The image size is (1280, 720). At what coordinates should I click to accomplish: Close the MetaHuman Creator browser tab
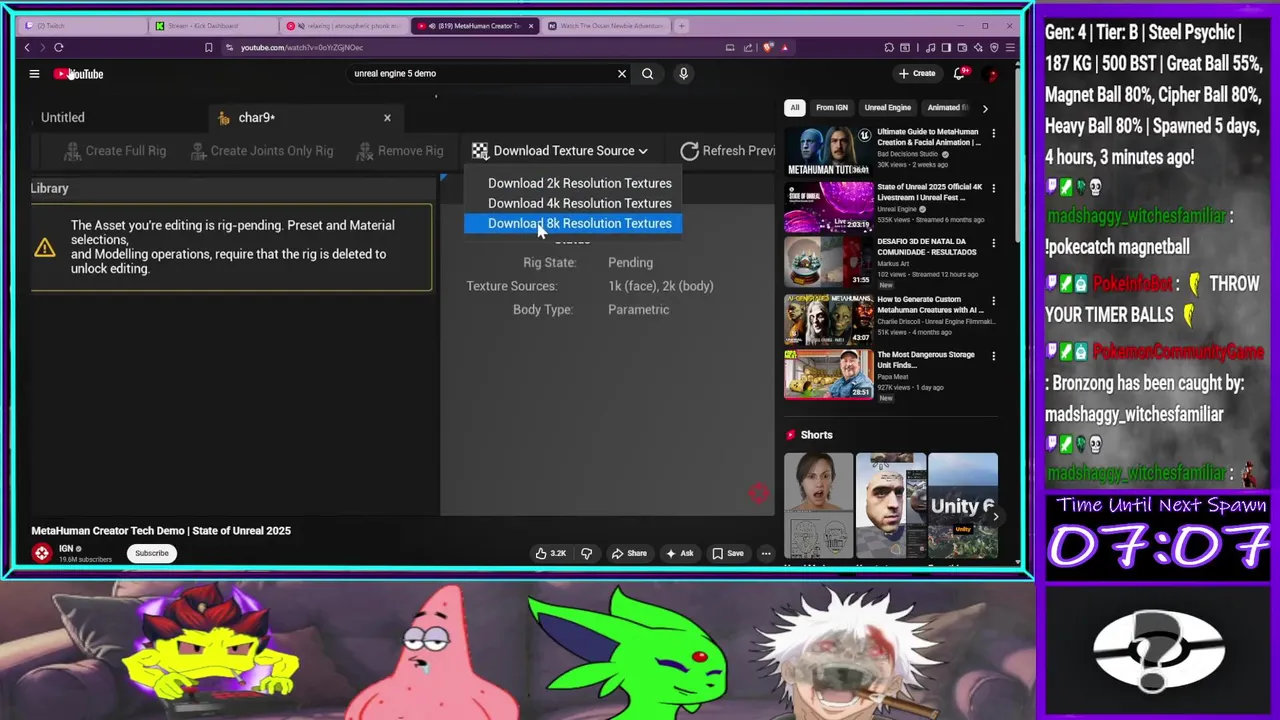point(531,26)
